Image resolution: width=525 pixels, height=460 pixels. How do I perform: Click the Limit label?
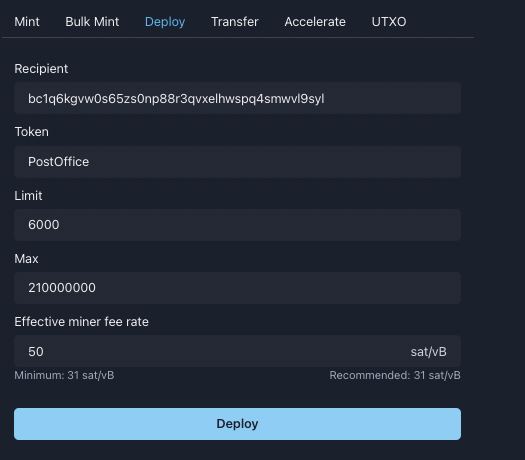point(28,196)
